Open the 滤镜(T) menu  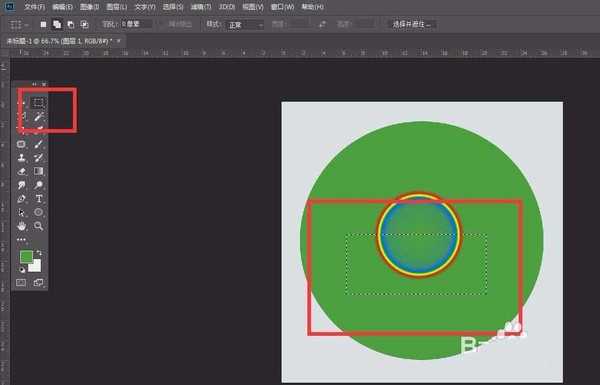pos(201,7)
